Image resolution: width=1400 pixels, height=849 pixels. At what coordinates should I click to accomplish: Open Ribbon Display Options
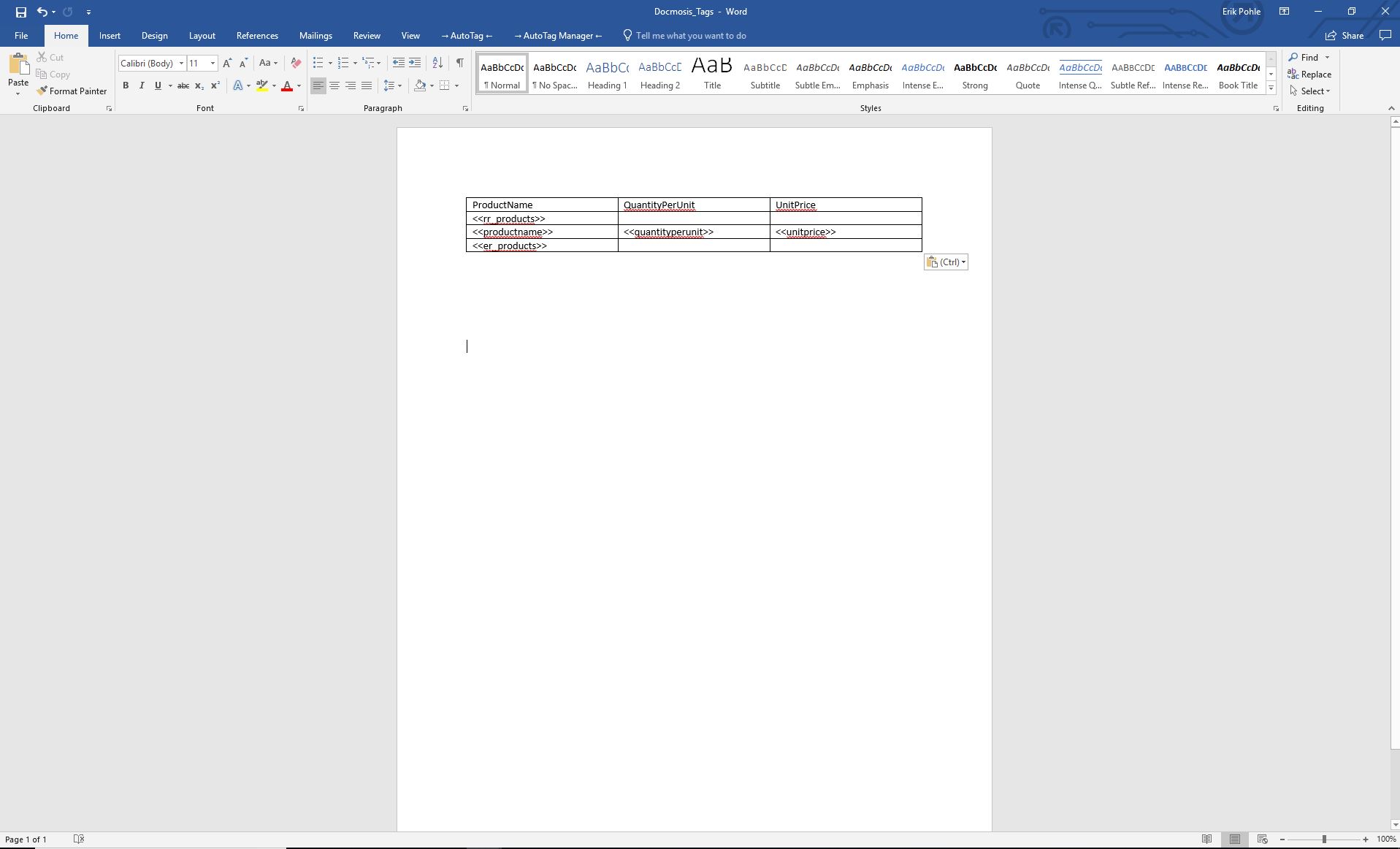click(x=1284, y=12)
